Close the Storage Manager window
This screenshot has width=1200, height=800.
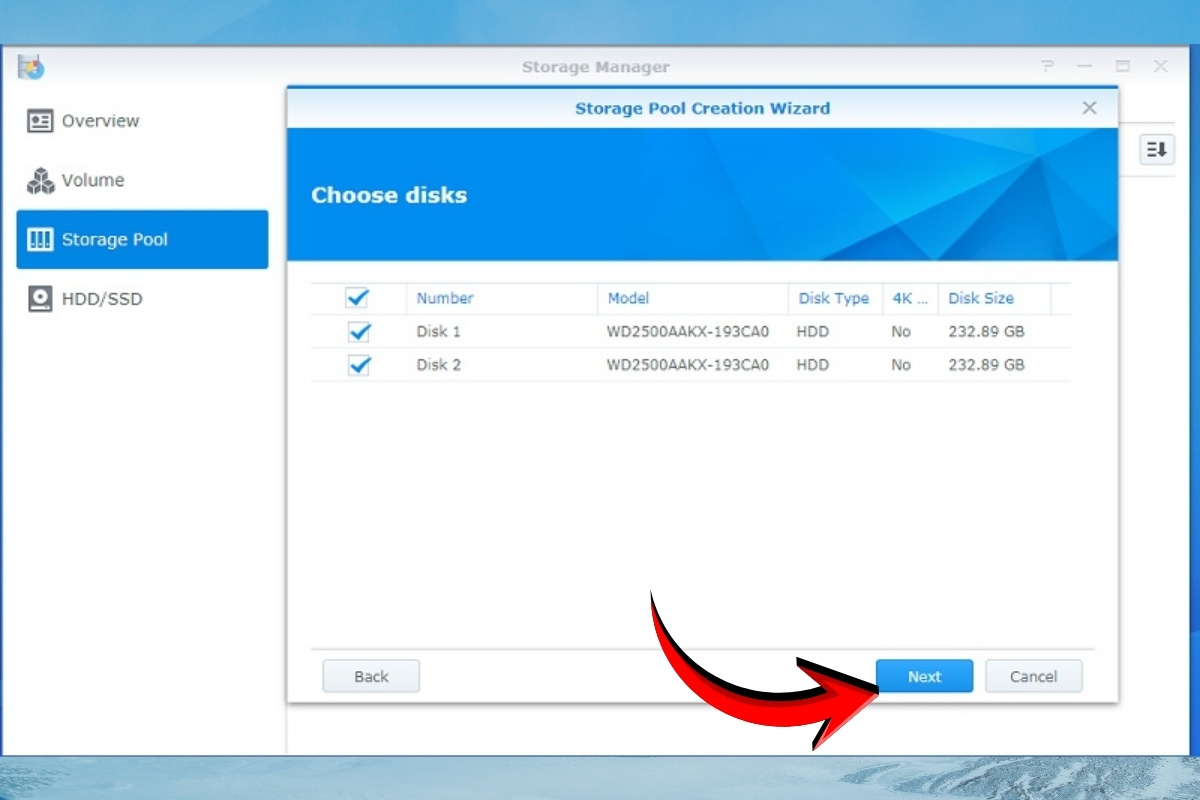1161,67
